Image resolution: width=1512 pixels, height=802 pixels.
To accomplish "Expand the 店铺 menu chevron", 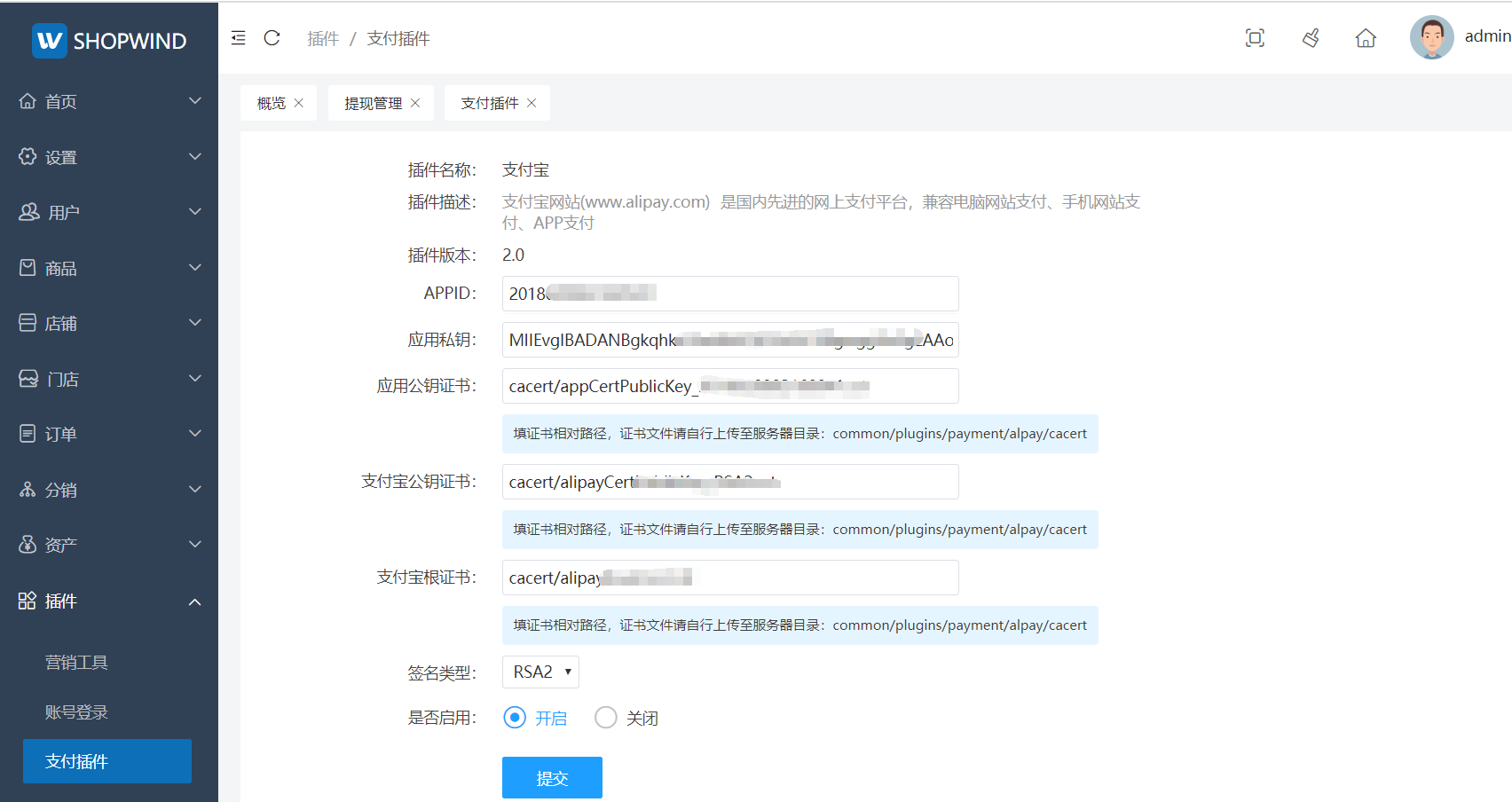I will pos(195,323).
